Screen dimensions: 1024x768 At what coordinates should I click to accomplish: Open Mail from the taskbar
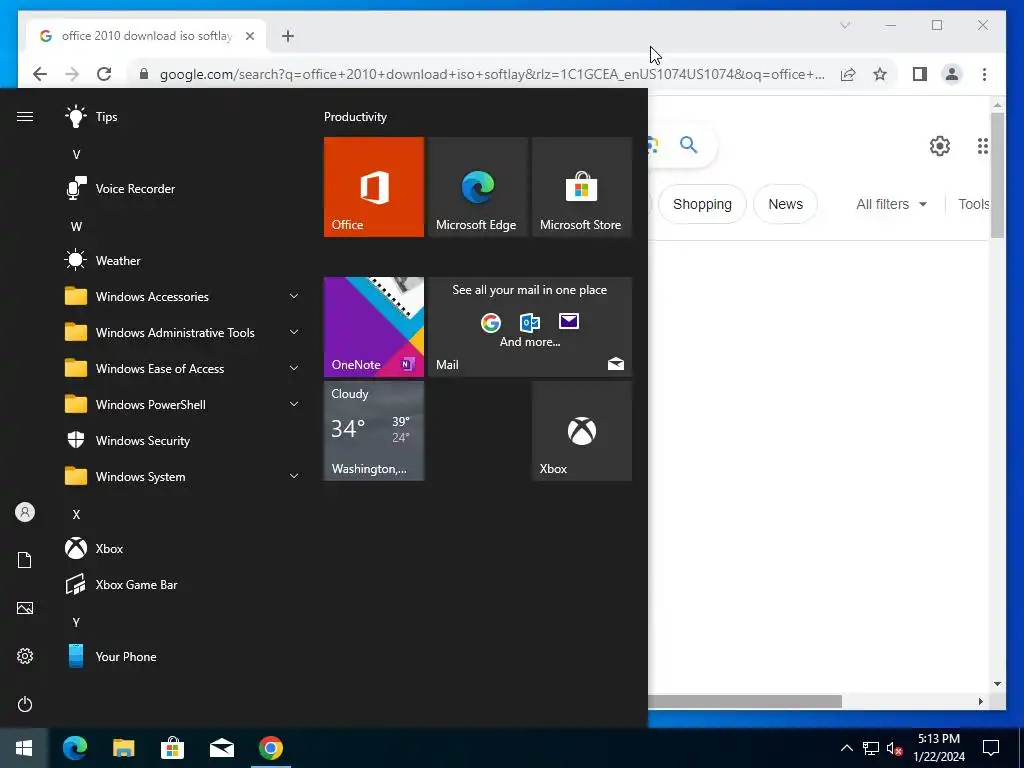click(221, 748)
